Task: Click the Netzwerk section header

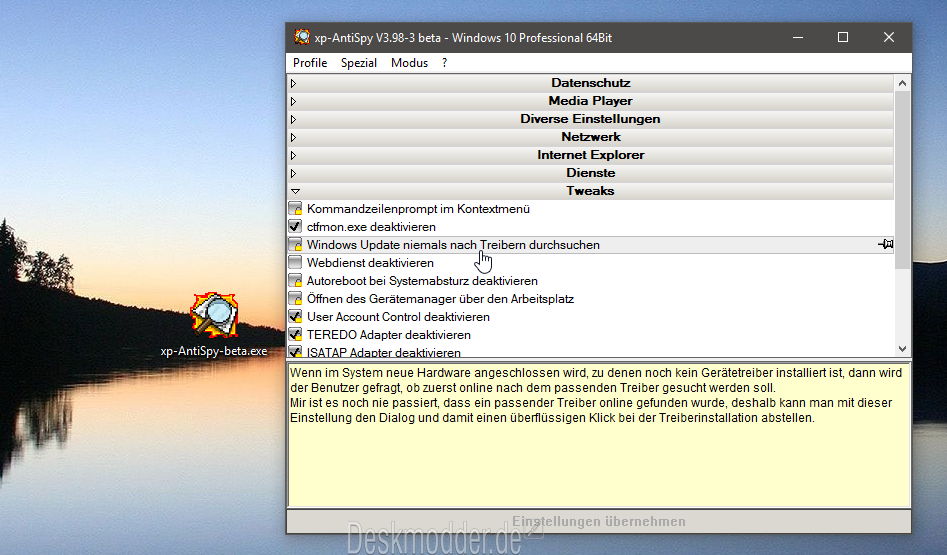Action: tap(591, 137)
